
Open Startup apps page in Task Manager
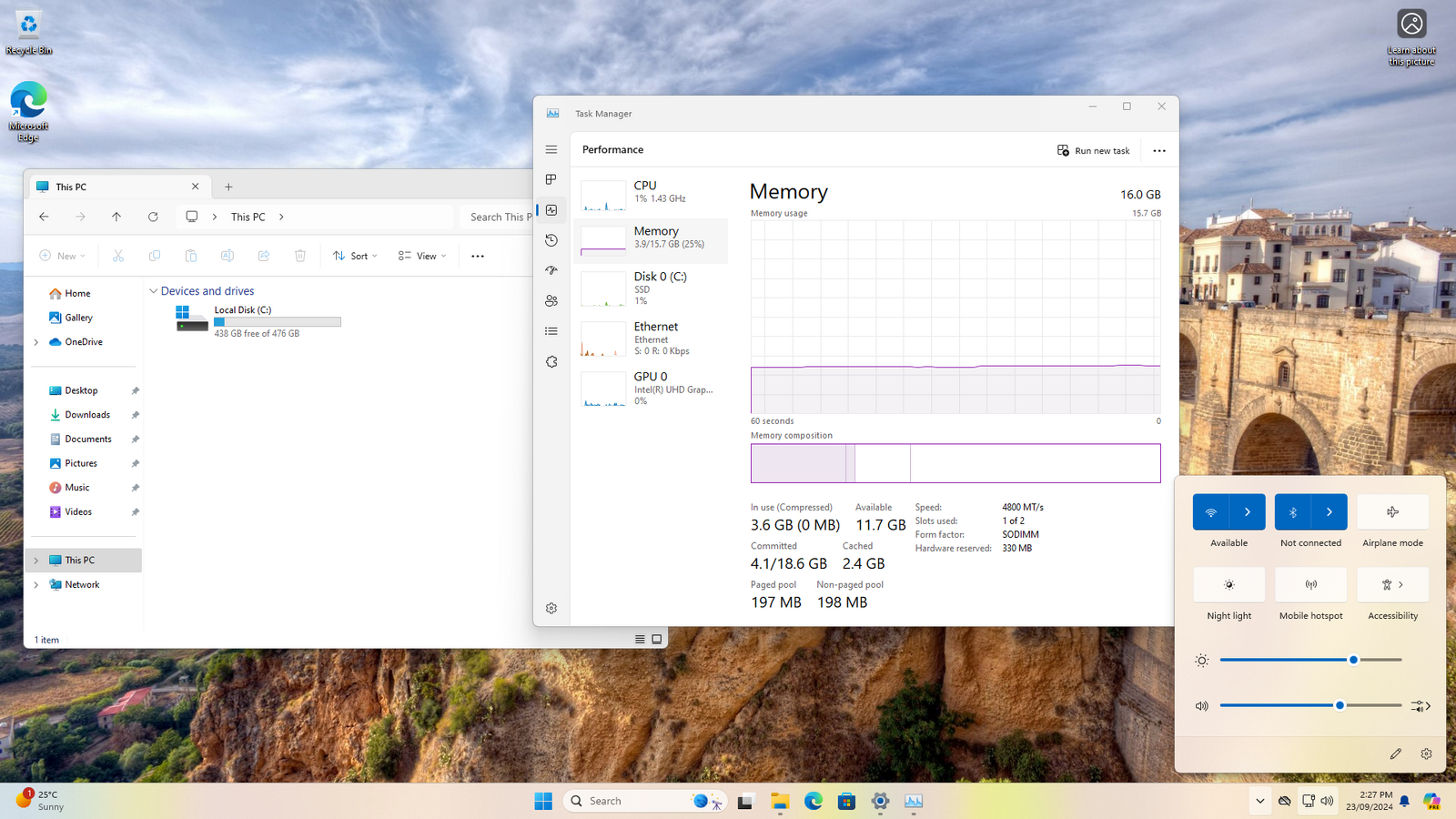coord(551,270)
